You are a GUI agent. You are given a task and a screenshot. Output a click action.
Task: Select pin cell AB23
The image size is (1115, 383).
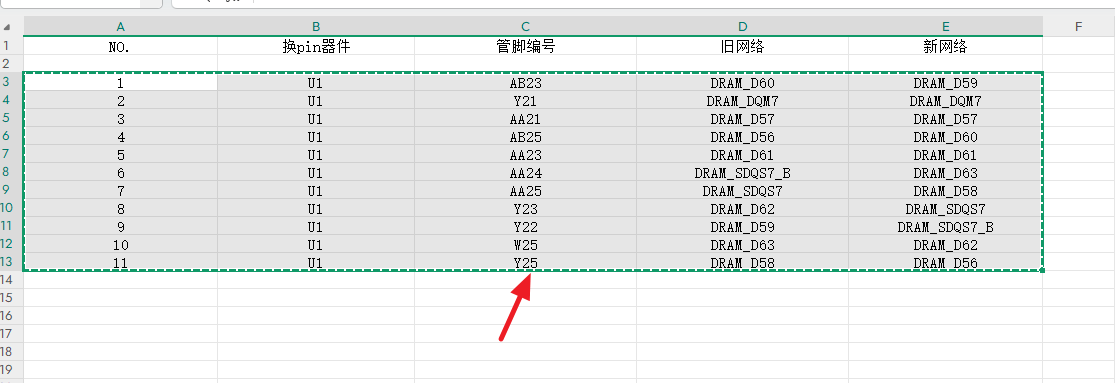coord(526,82)
